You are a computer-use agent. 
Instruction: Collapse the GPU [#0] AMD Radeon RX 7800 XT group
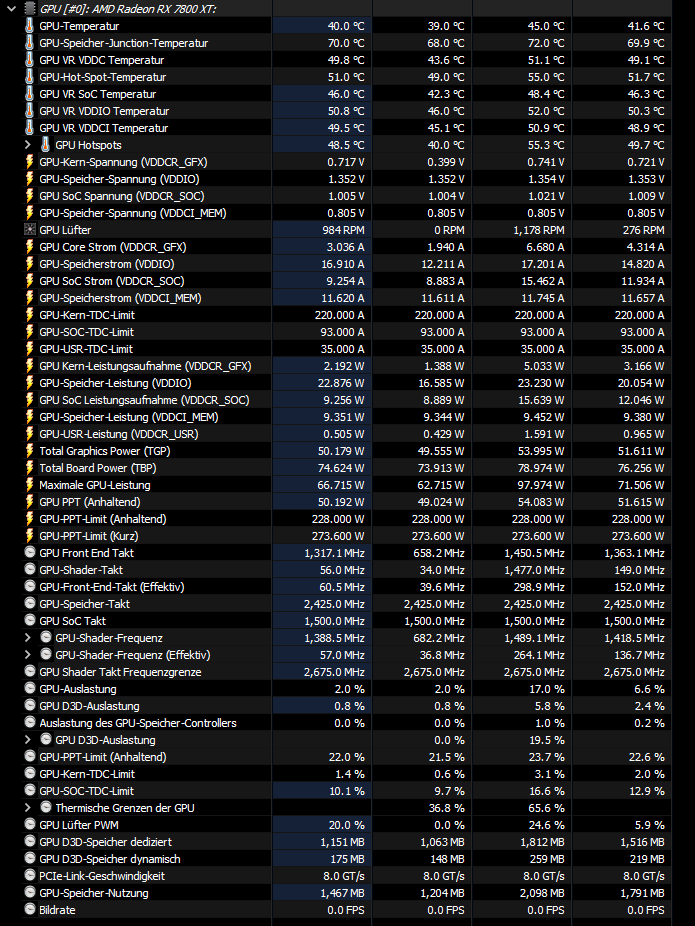point(11,9)
